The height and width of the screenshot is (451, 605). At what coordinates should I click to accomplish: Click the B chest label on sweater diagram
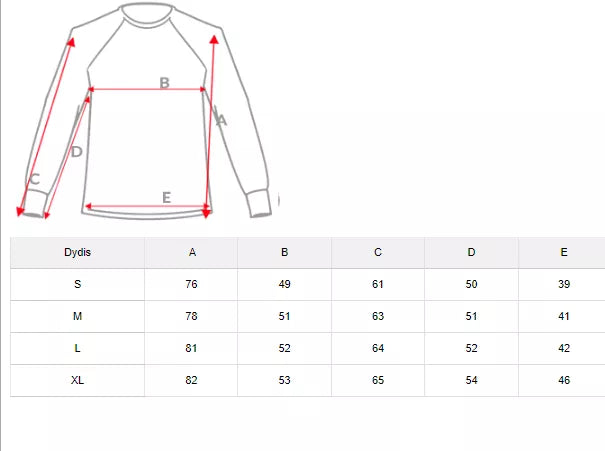[x=165, y=82]
